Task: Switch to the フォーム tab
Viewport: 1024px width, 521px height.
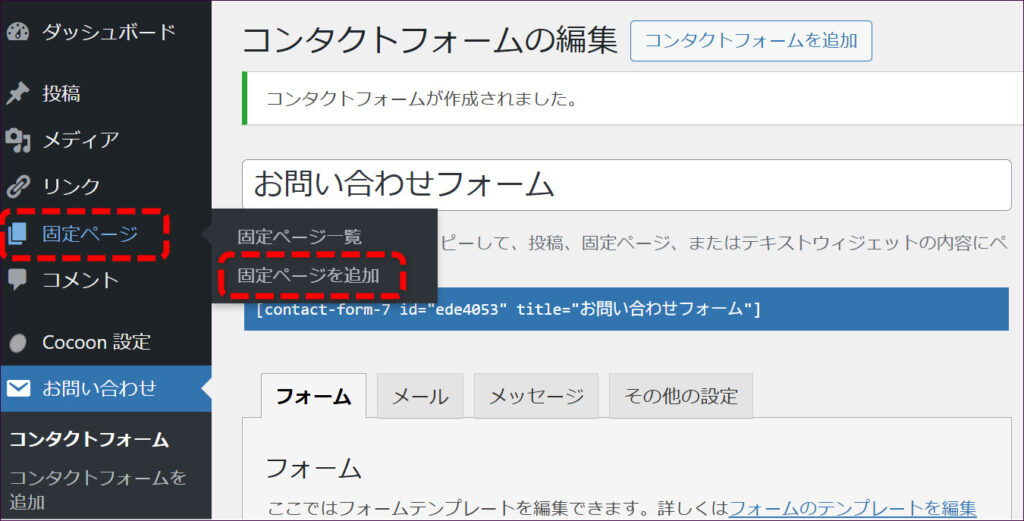Action: [x=313, y=396]
